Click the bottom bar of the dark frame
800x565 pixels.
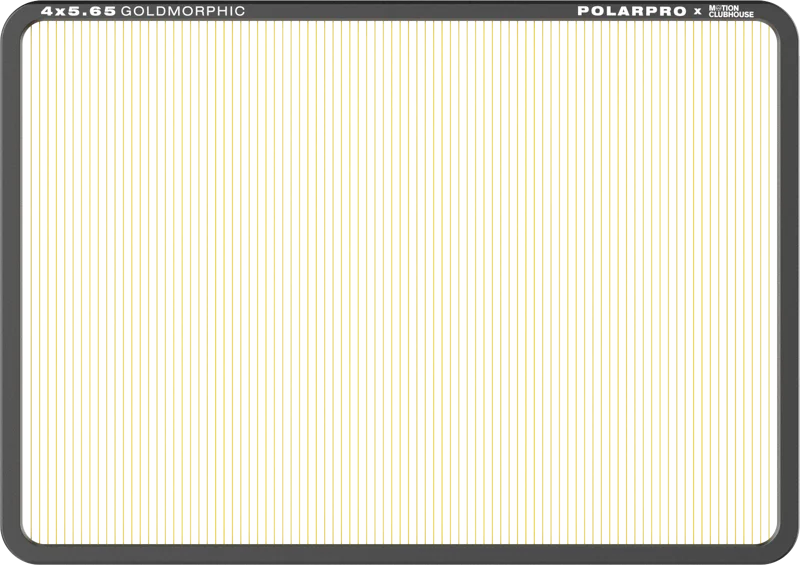[x=400, y=554]
